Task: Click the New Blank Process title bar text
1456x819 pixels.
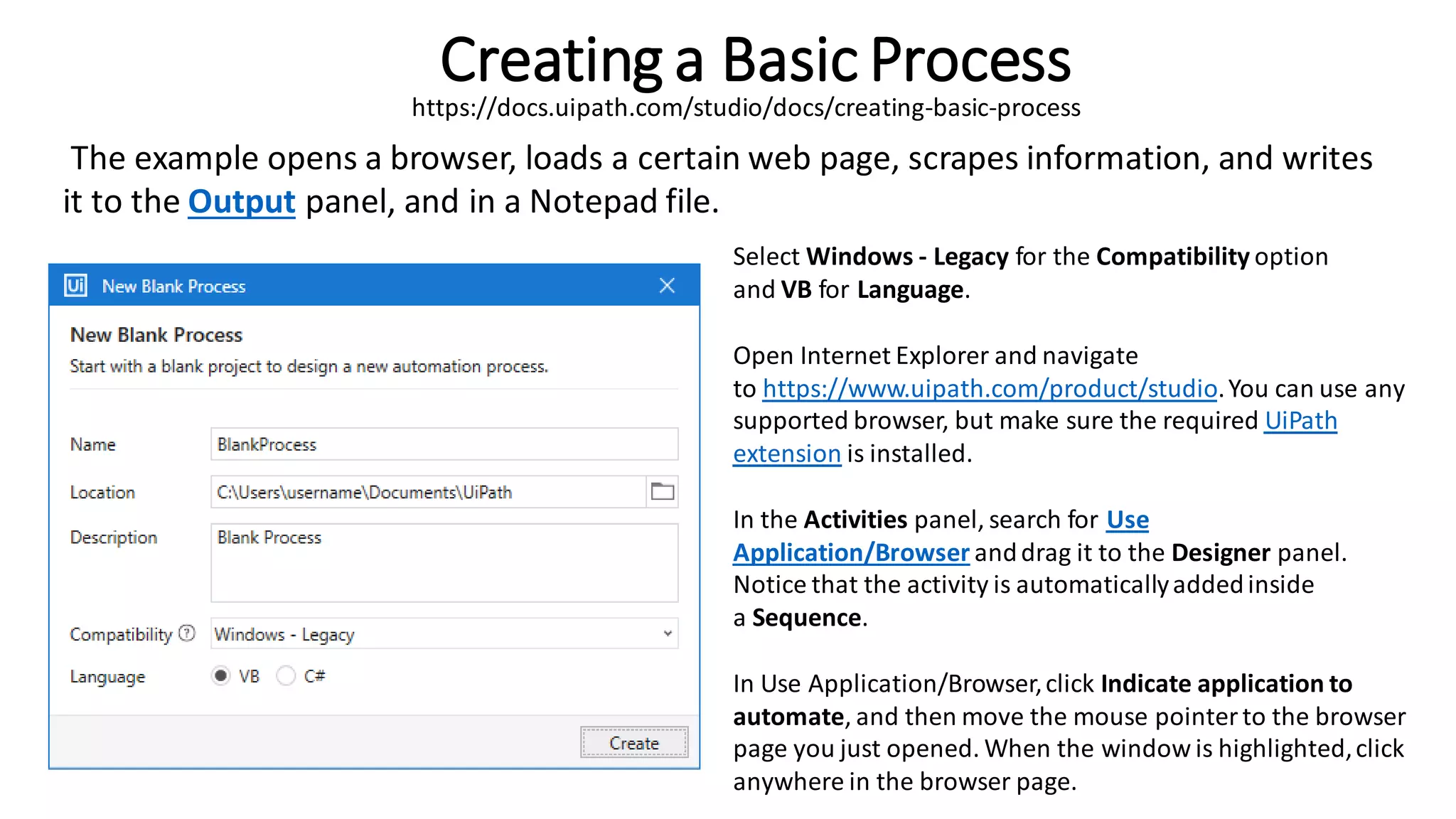Action: (x=173, y=287)
